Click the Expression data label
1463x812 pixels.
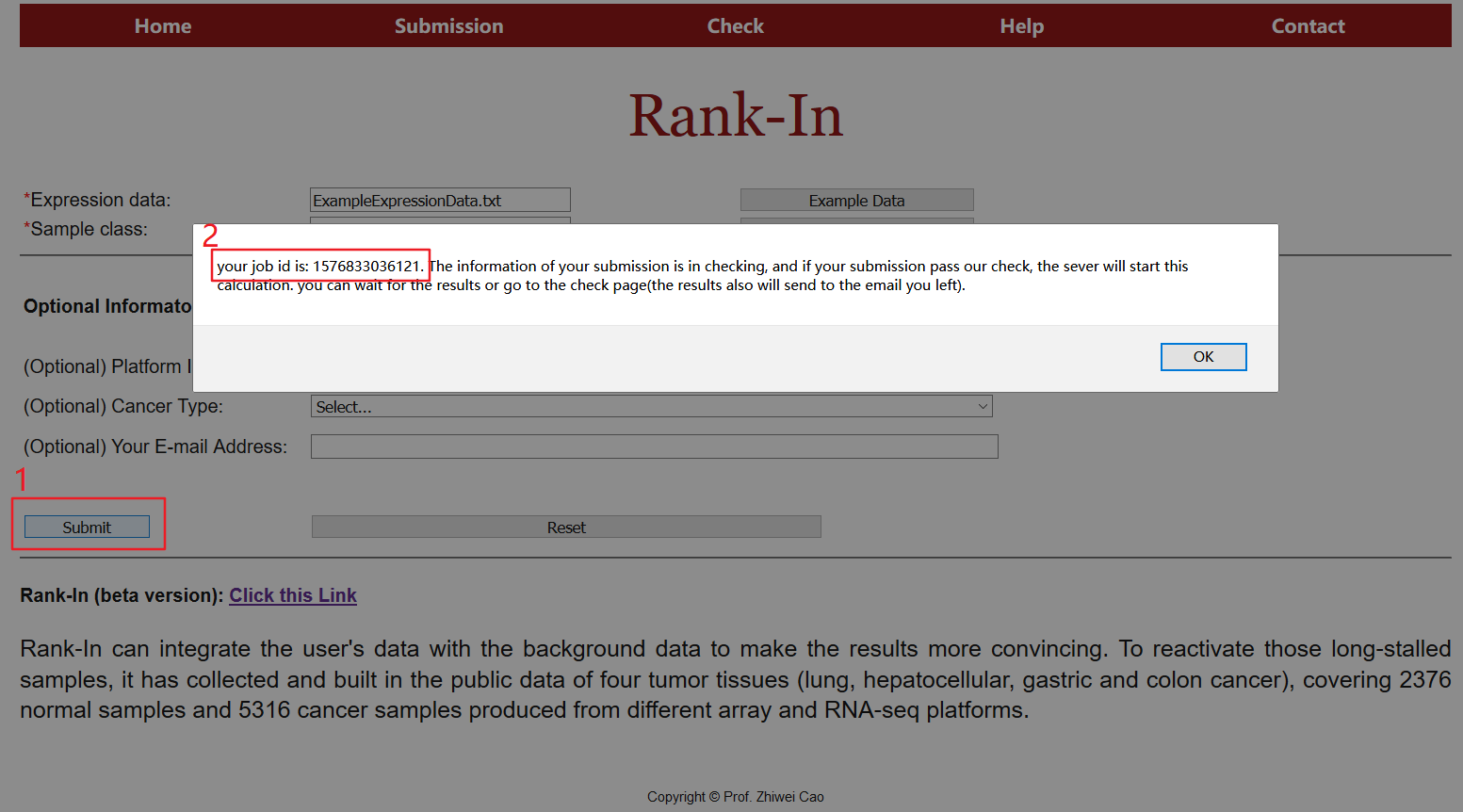pyautogui.click(x=97, y=200)
